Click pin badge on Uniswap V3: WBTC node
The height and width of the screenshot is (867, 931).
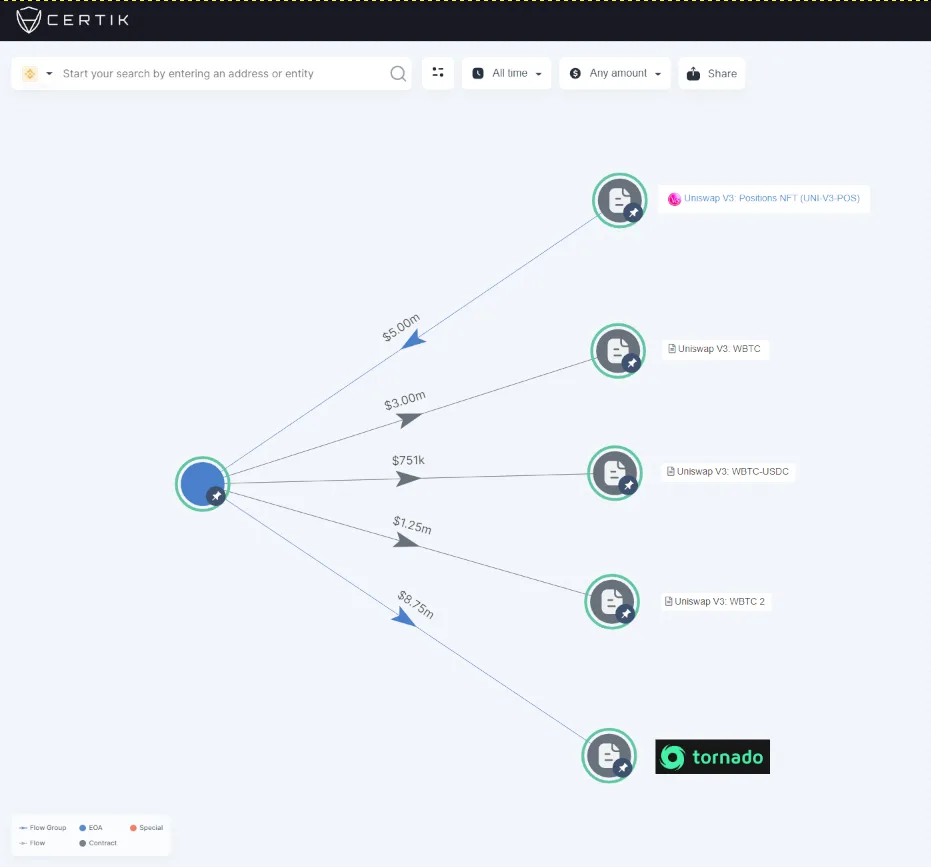click(631, 362)
